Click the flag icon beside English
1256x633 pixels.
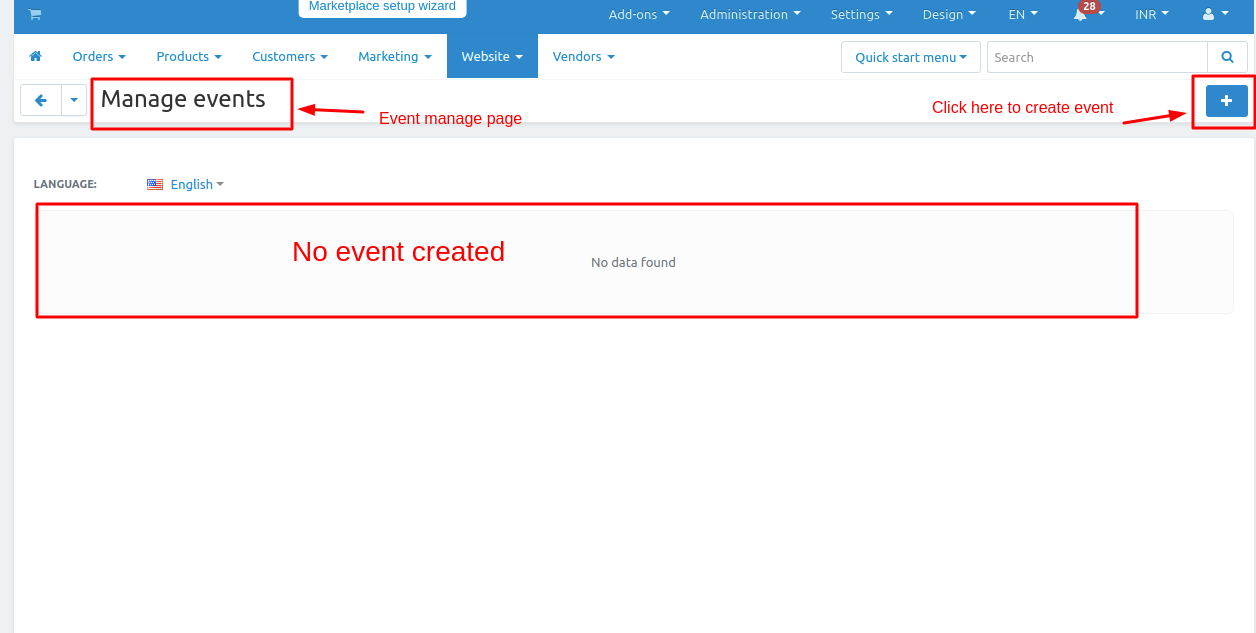coord(155,184)
